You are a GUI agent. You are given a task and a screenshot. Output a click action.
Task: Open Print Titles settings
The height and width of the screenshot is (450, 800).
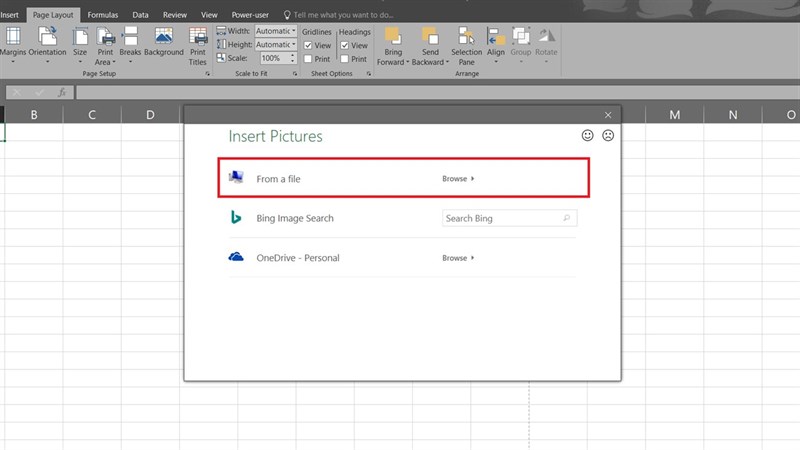tap(197, 46)
